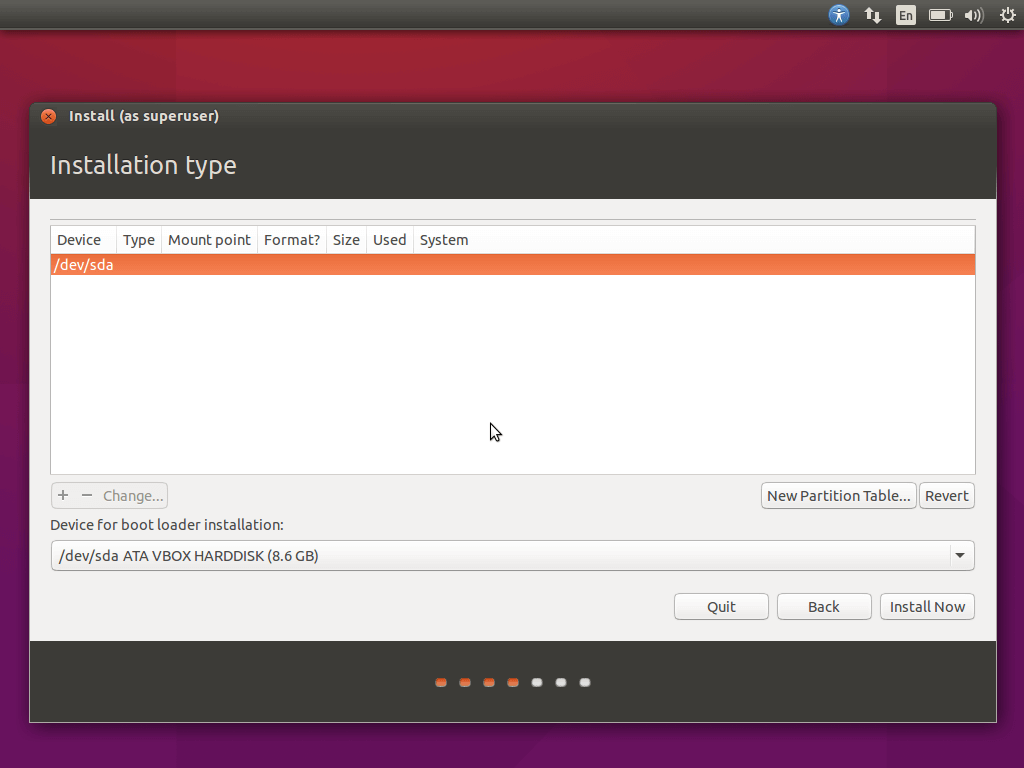Click the minus remove partition button
Screen dimensions: 1024x768
pos(87,496)
